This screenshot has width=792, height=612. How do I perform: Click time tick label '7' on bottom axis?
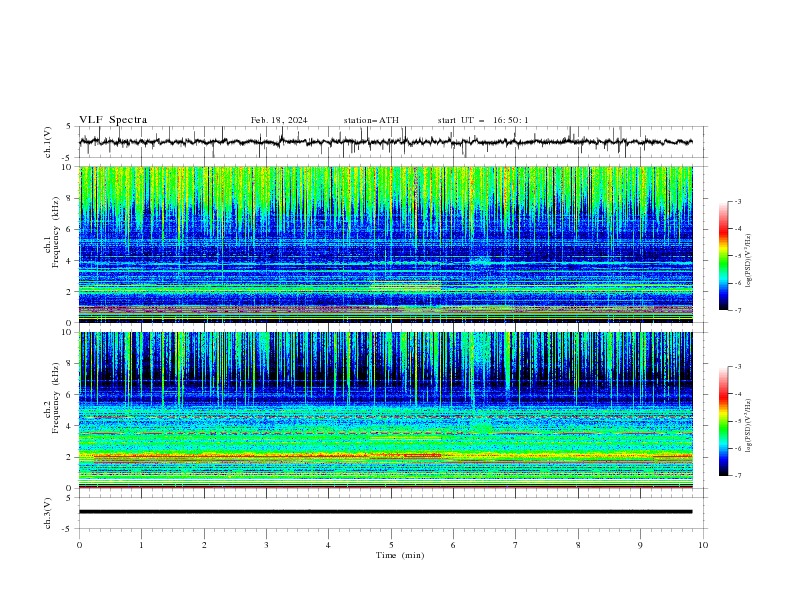(x=516, y=545)
